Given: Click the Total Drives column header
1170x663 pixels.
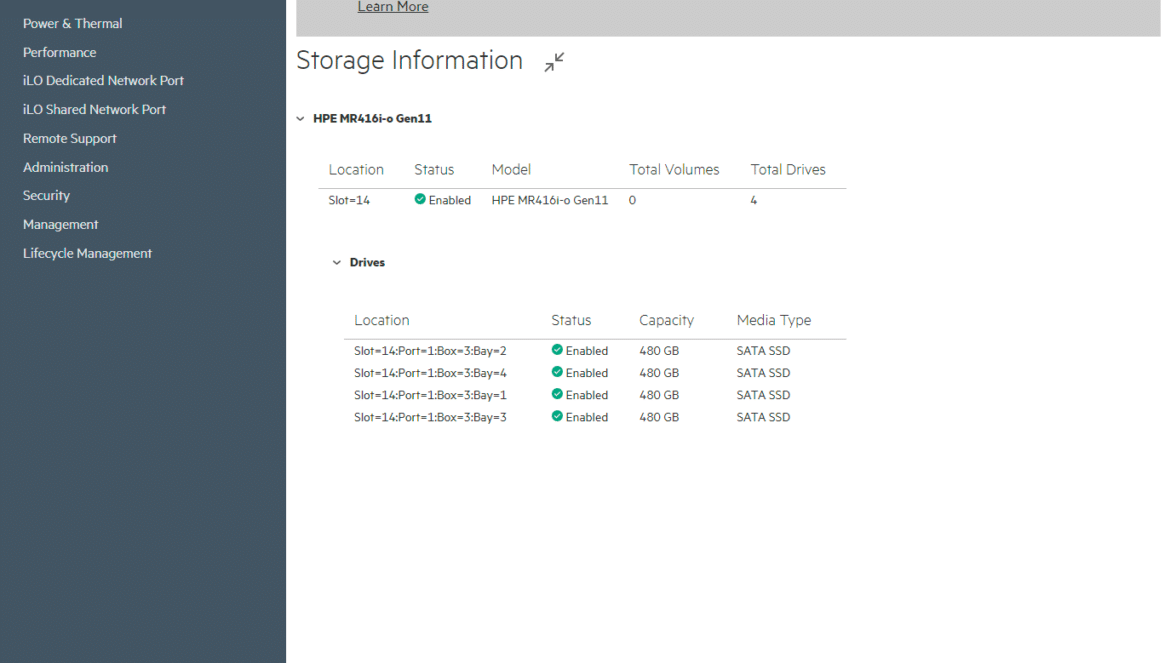Looking at the screenshot, I should coord(788,170).
